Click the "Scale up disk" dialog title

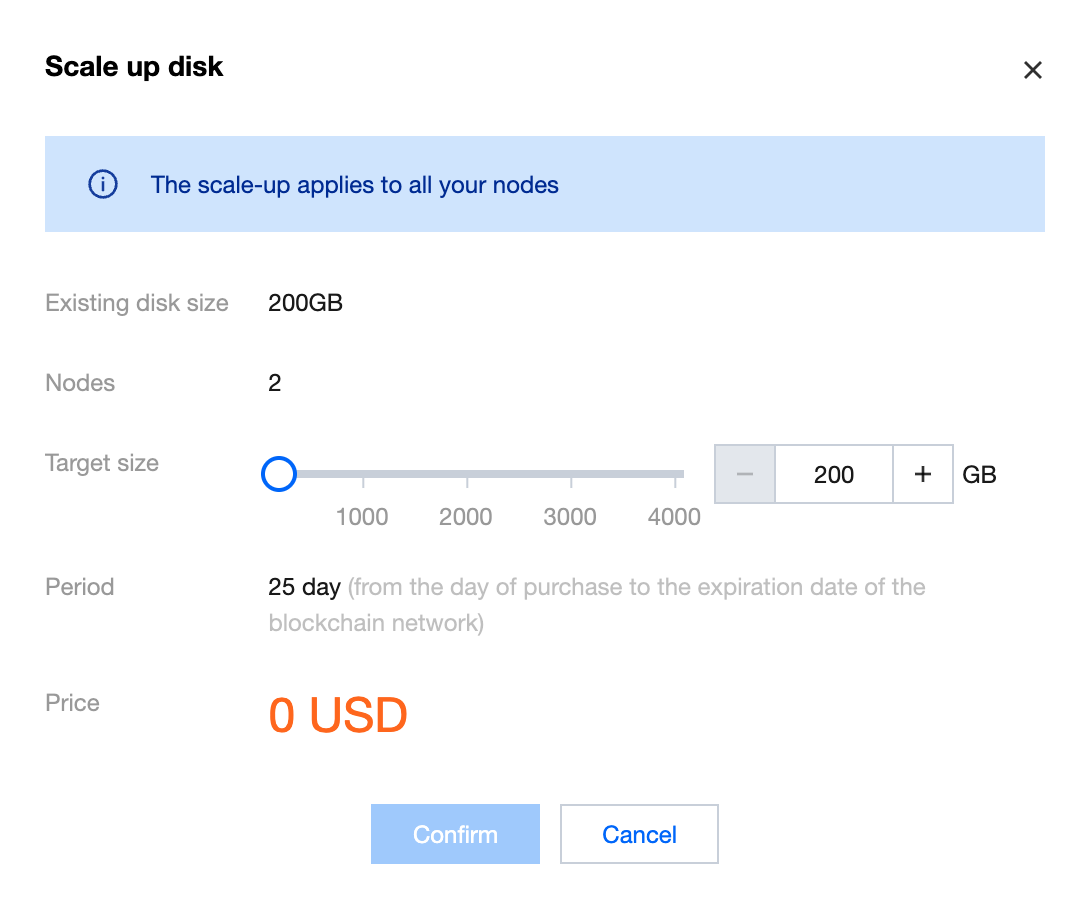coord(134,67)
